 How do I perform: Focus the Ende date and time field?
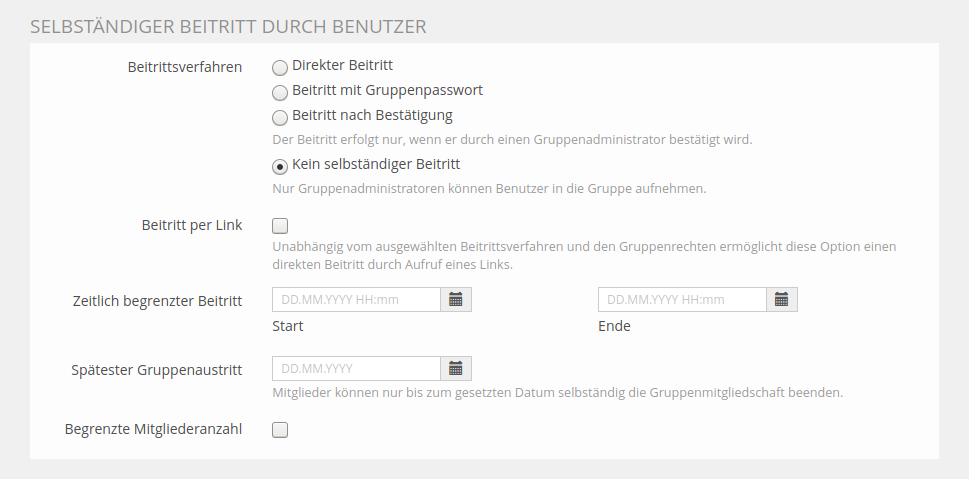(682, 300)
